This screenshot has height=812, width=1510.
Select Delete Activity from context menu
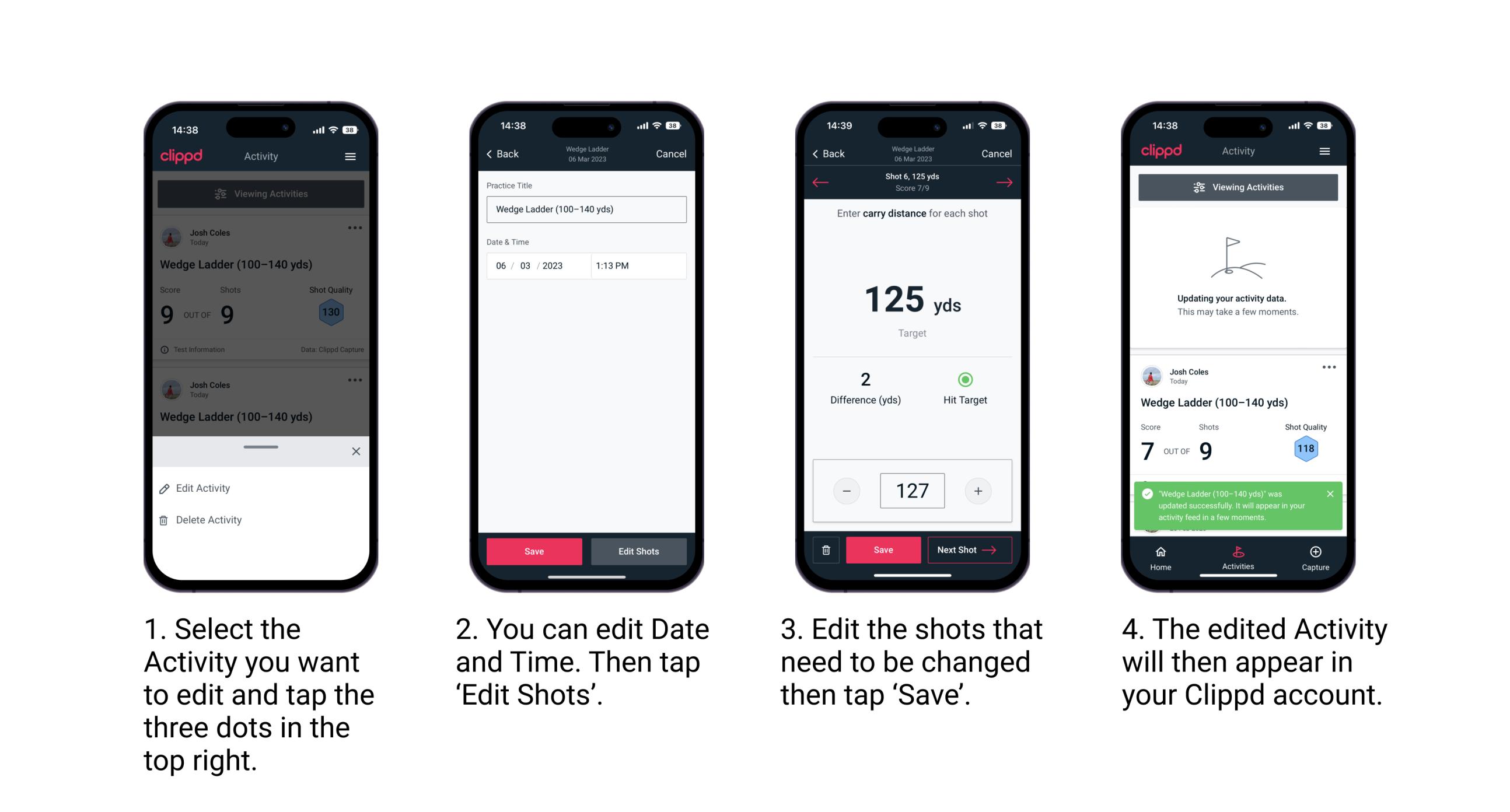(x=210, y=519)
